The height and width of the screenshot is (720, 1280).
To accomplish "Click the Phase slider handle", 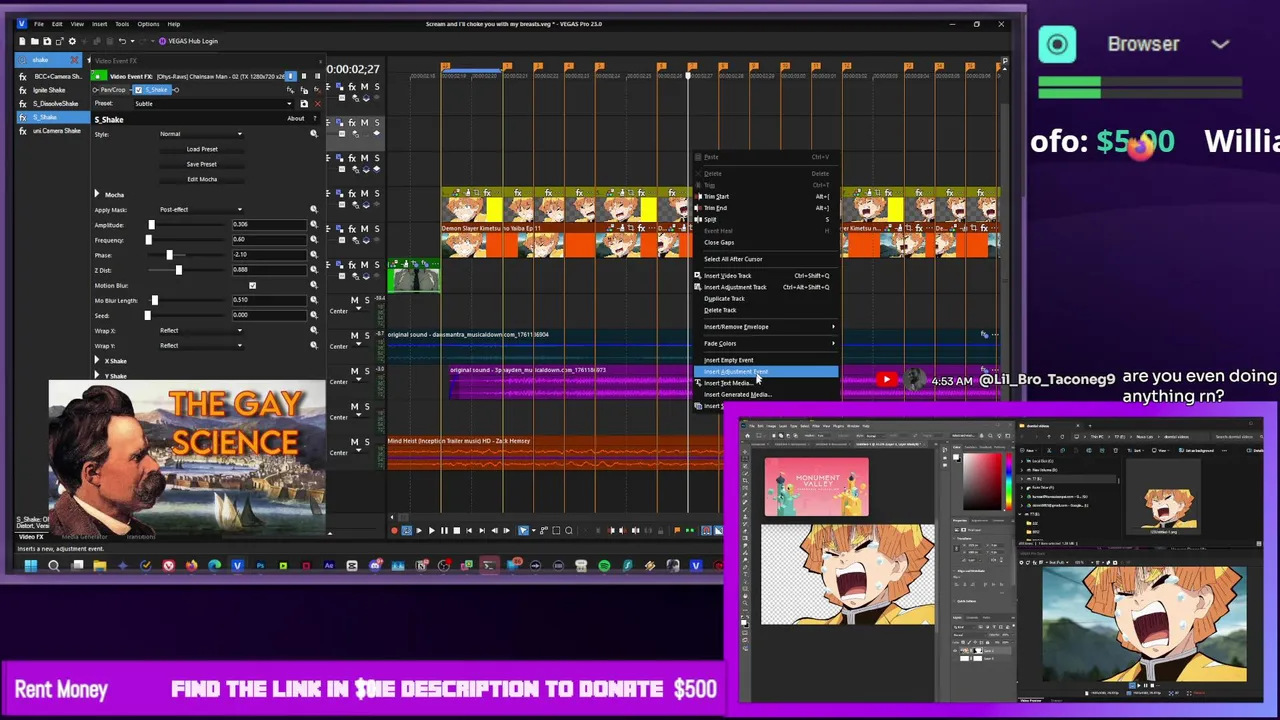I will tap(169, 255).
